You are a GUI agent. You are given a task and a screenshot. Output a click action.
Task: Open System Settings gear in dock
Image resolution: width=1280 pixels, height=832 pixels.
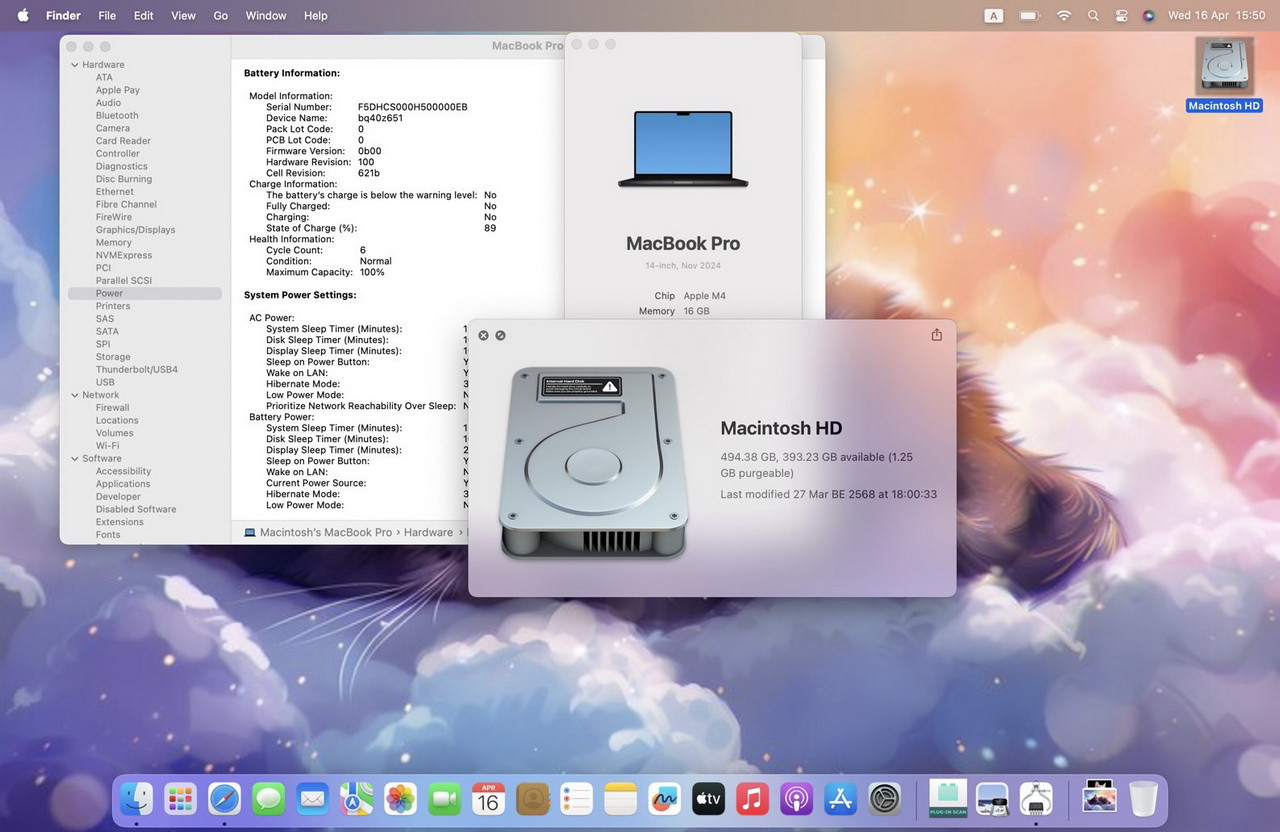pyautogui.click(x=884, y=799)
